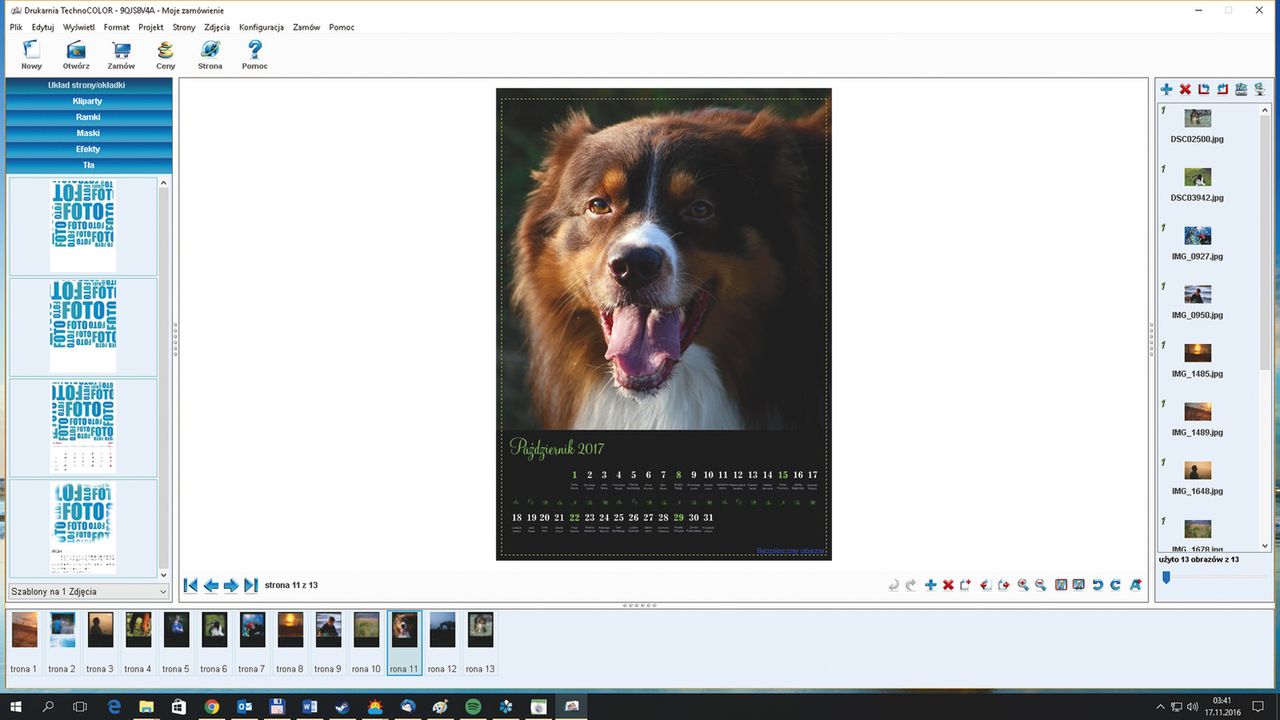
Task: Click the blue plus icon under the canvas
Action: [x=930, y=585]
